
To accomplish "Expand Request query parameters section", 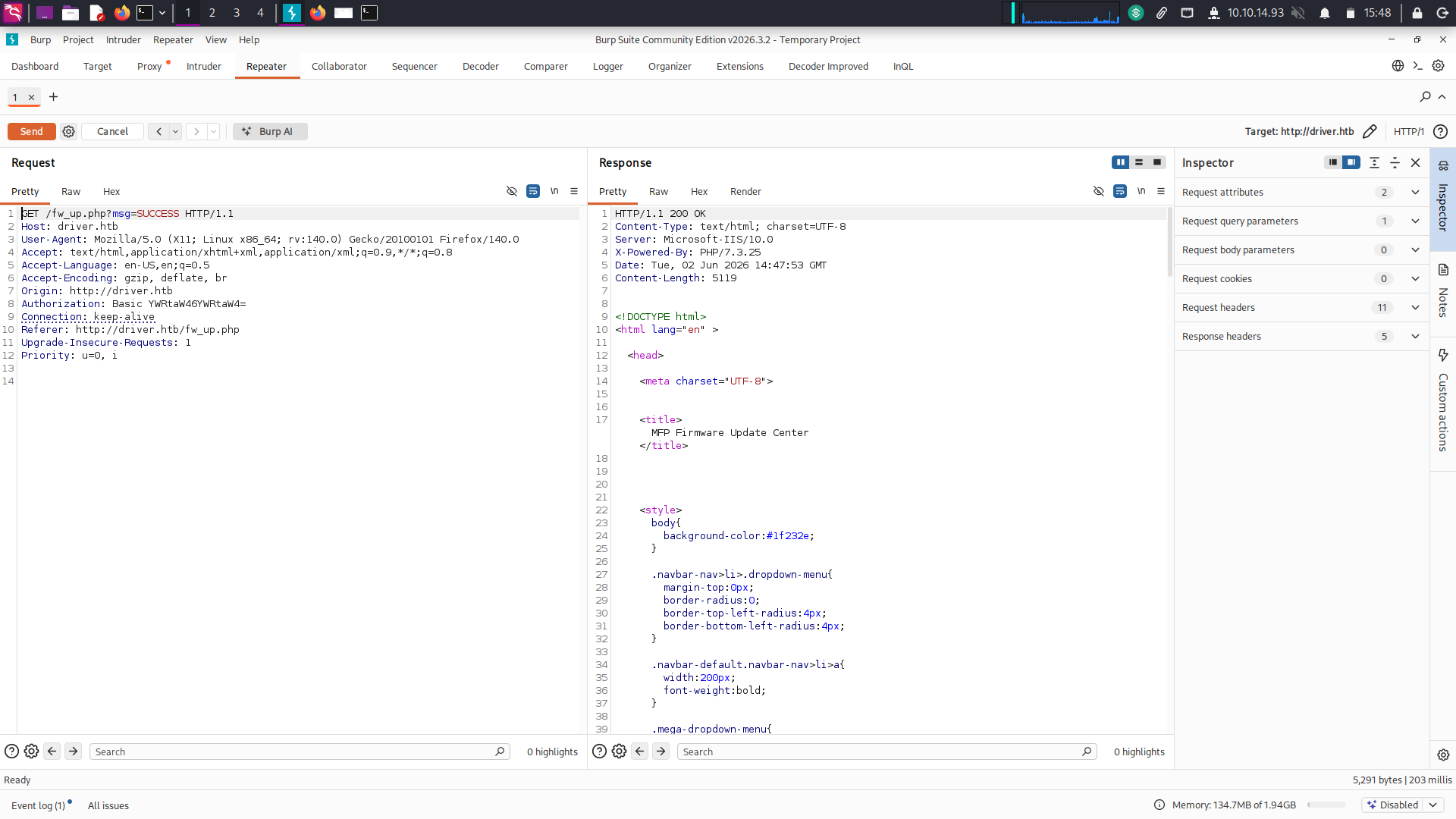I will click(1301, 221).
